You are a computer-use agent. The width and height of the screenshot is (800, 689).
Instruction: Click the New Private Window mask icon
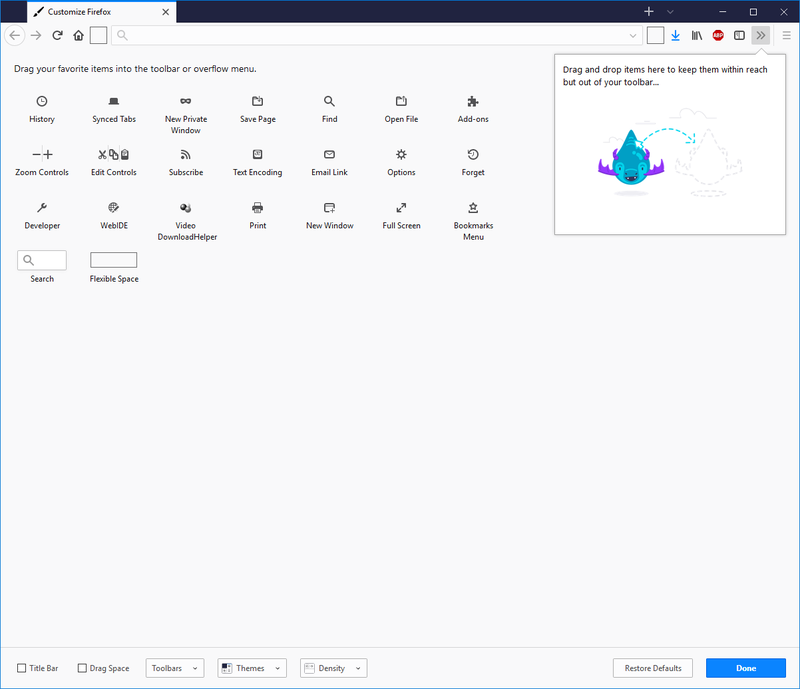[186, 101]
